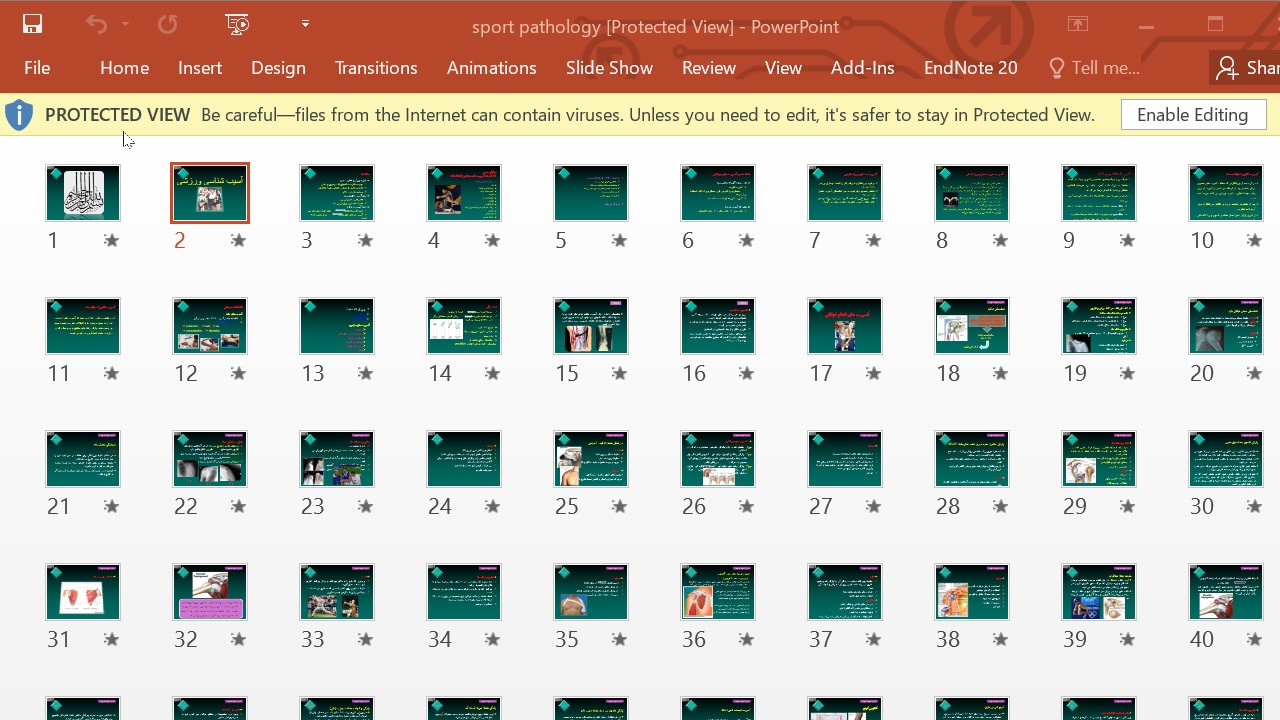This screenshot has height=720, width=1280.
Task: Click the transition star under slide 1
Action: (111, 240)
